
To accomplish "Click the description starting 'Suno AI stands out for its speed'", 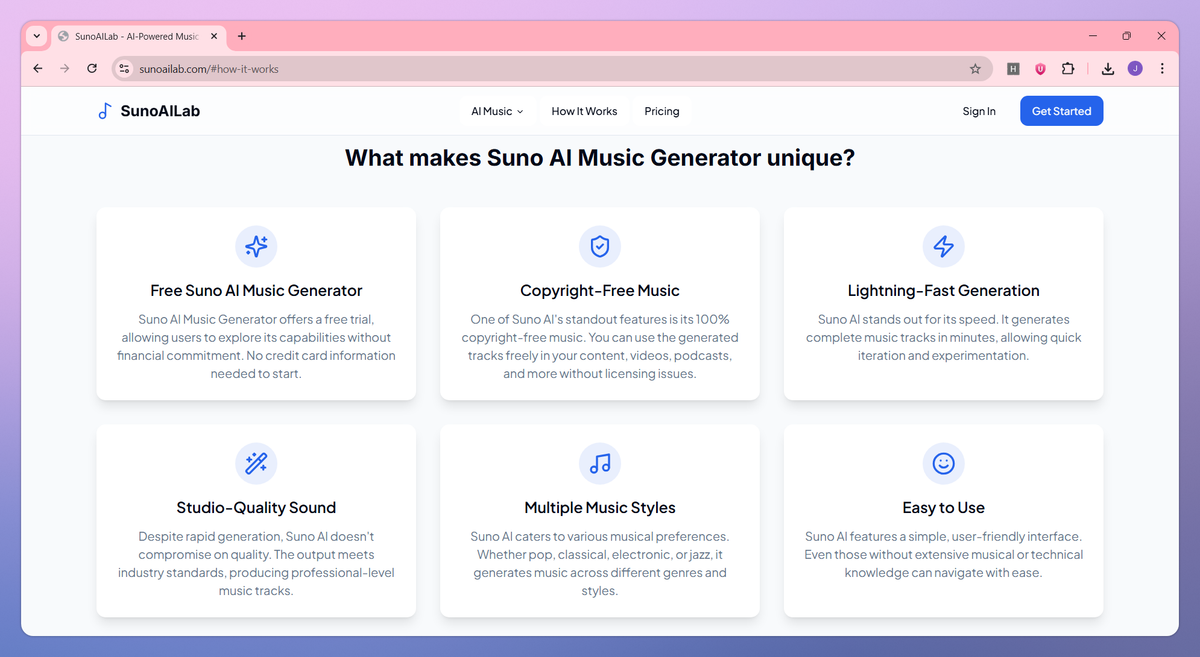I will coord(943,337).
